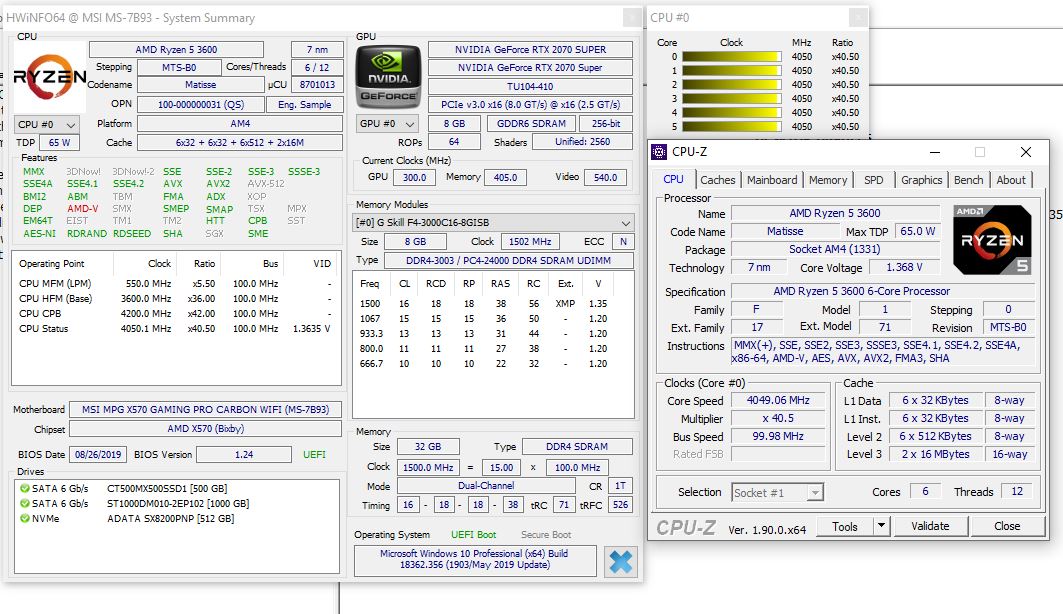This screenshot has width=1063, height=614.
Task: Click green check icon beside ADATA SX8200PNP drive
Action: point(24,518)
